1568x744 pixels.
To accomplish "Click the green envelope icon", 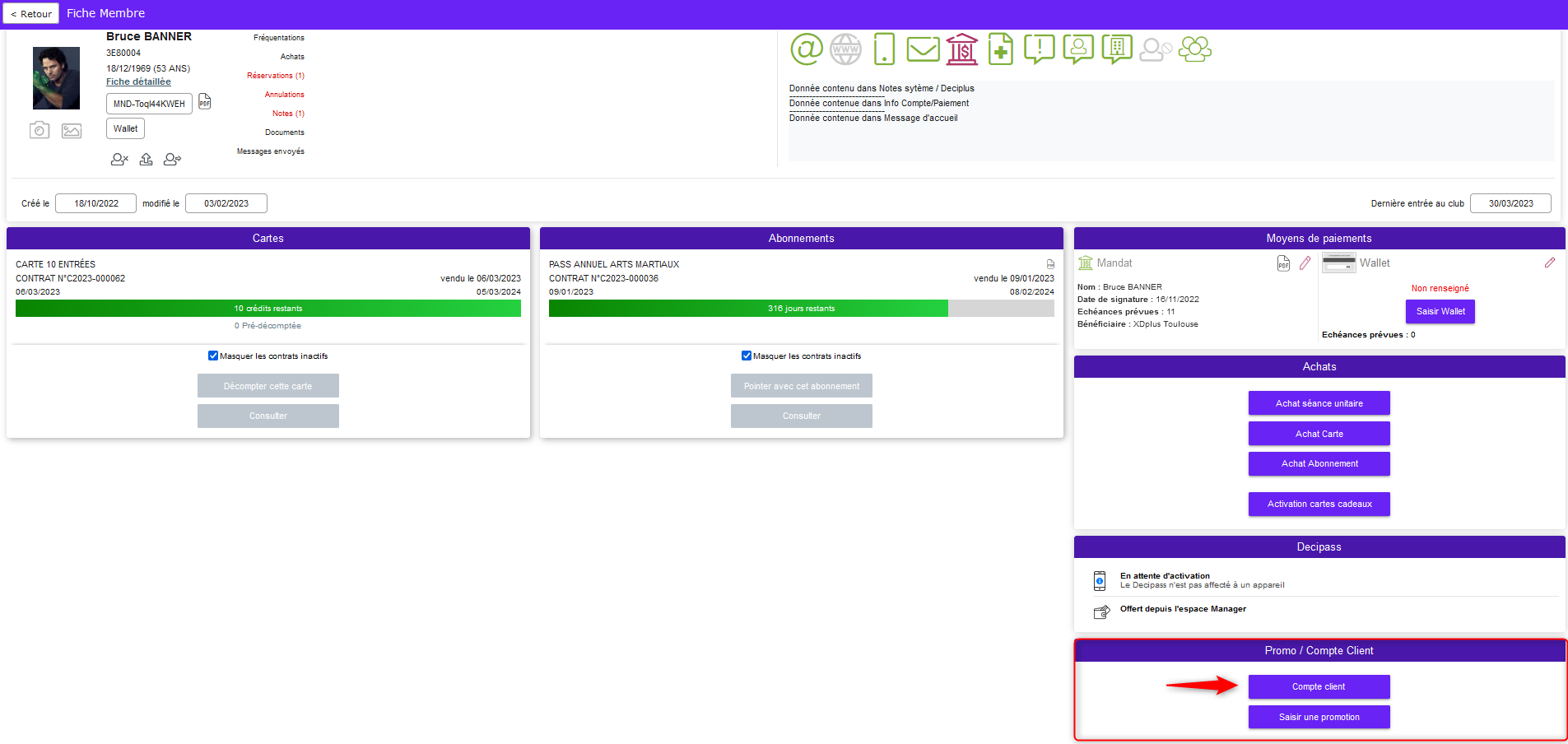I will point(923,49).
